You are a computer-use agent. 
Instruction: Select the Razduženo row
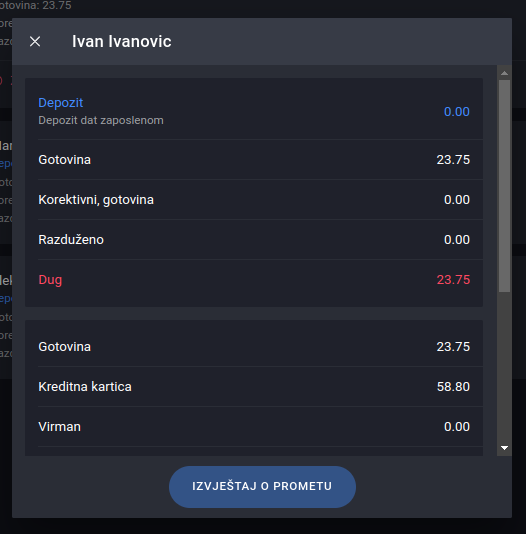pos(254,240)
